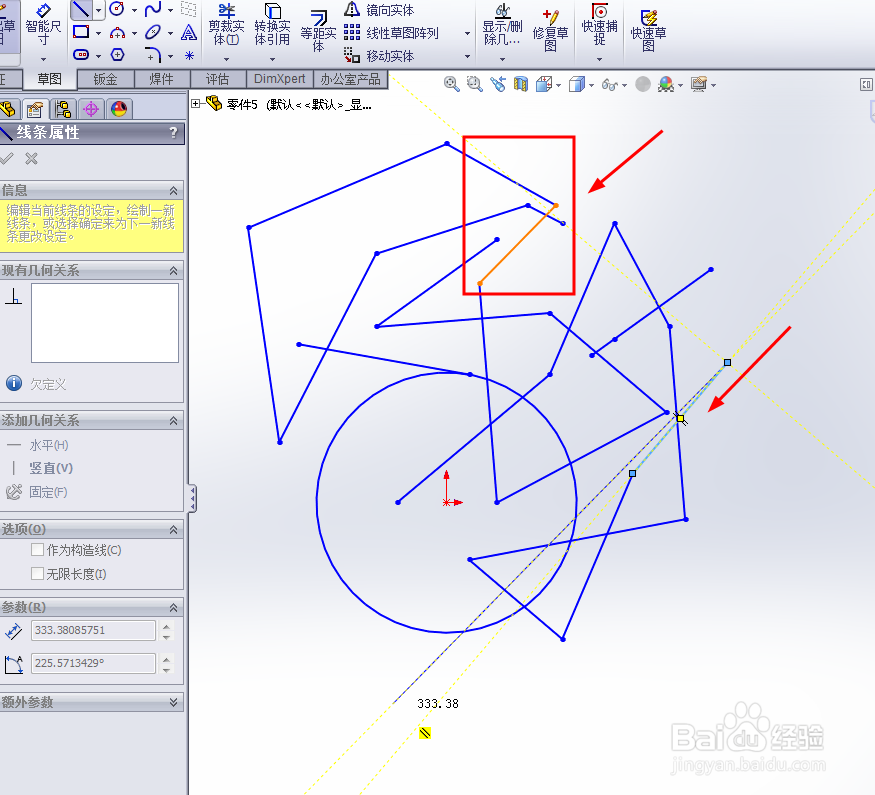Switch to the 评估 tab

click(x=218, y=79)
